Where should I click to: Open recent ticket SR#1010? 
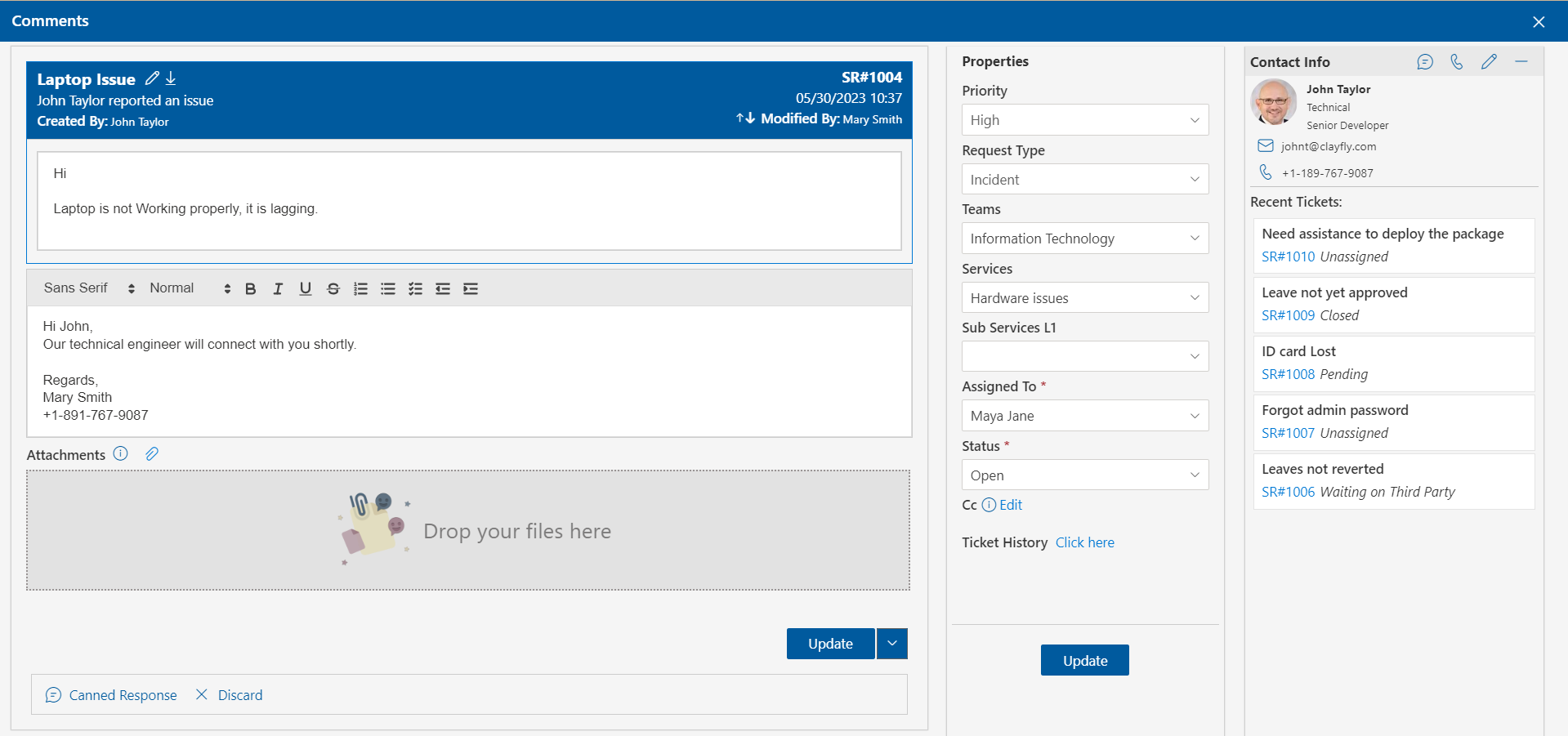point(1289,256)
